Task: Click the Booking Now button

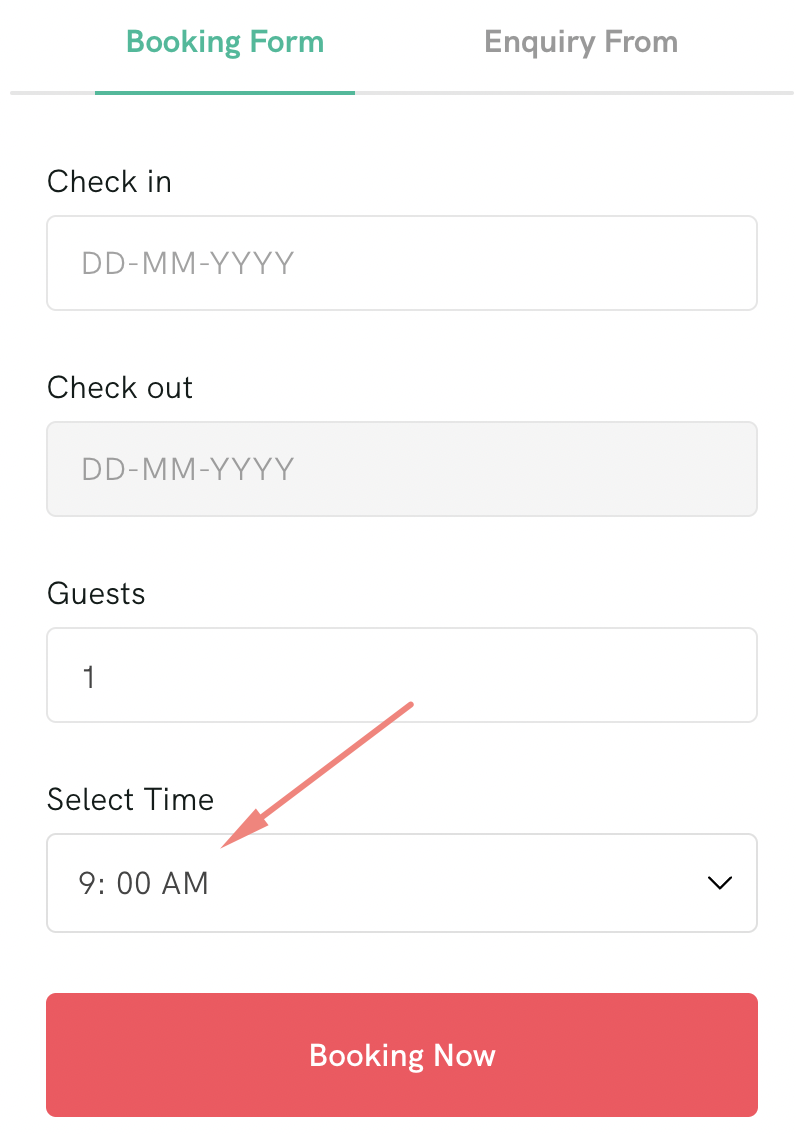Action: click(402, 1055)
